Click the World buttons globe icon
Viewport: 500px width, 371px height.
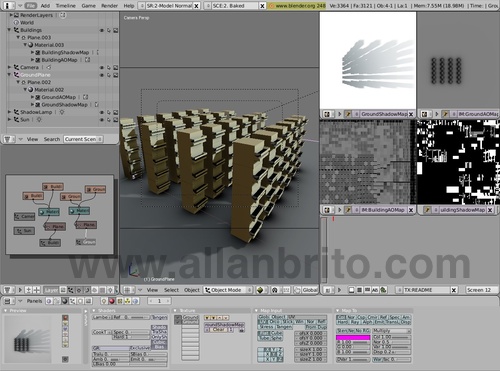[x=135, y=301]
